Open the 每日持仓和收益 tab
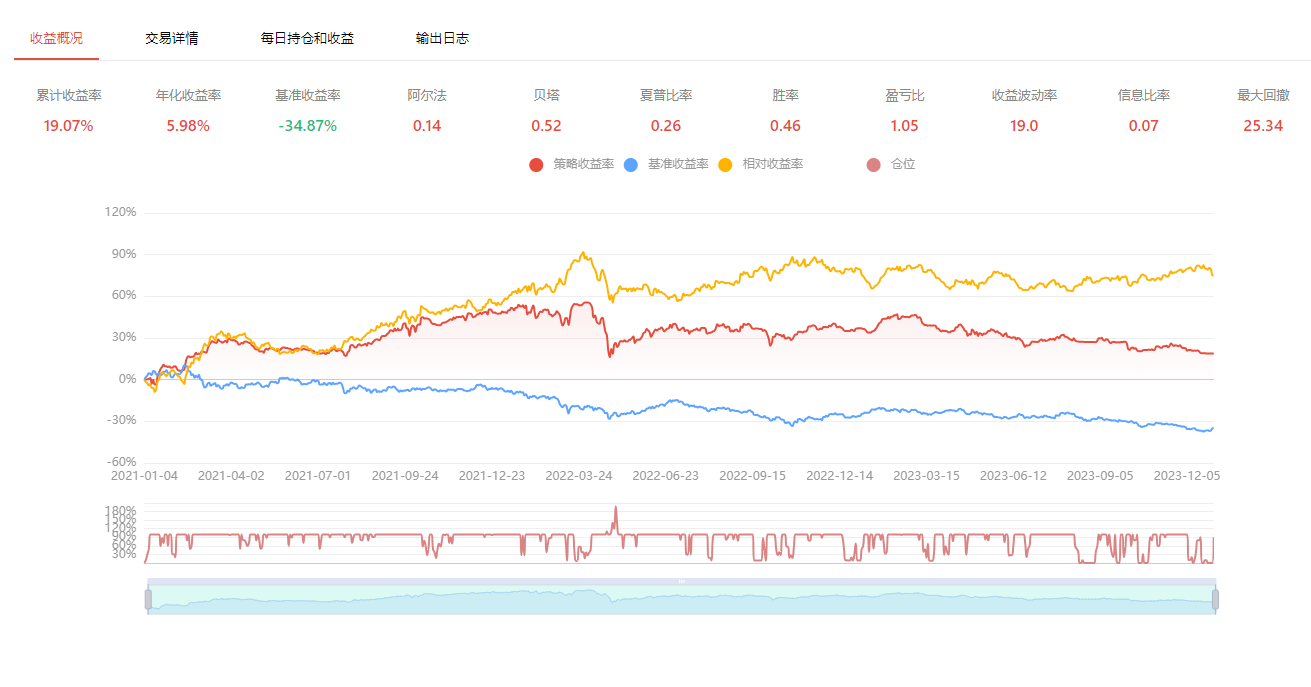Image resolution: width=1311 pixels, height=687 pixels. pos(307,38)
